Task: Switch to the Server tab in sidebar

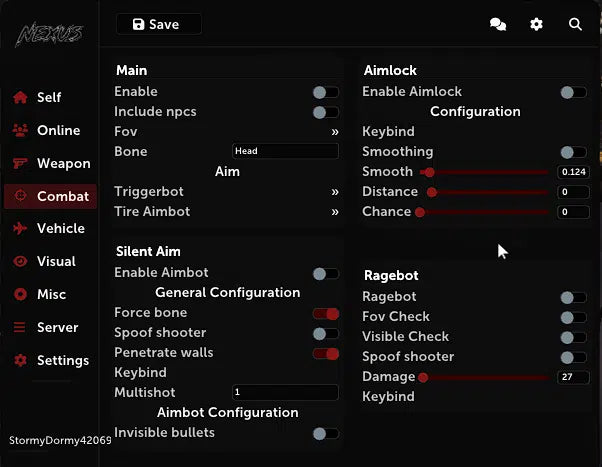Action: click(57, 328)
